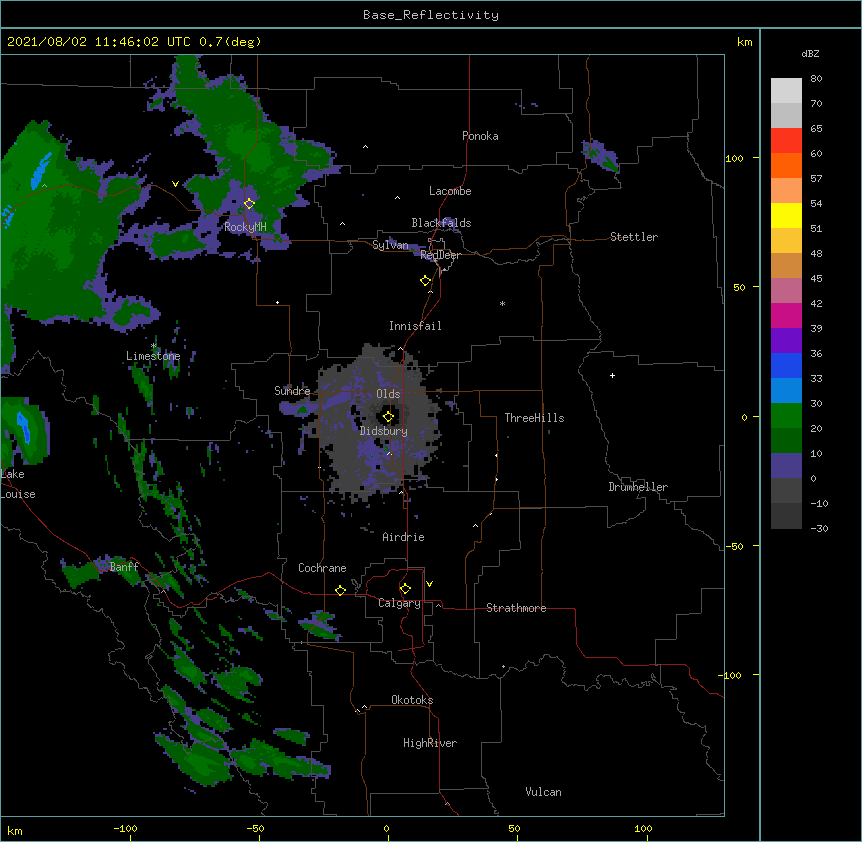This screenshot has height=842, width=862.
Task: Click the yellow marker above Calgary label
Action: pos(405,589)
